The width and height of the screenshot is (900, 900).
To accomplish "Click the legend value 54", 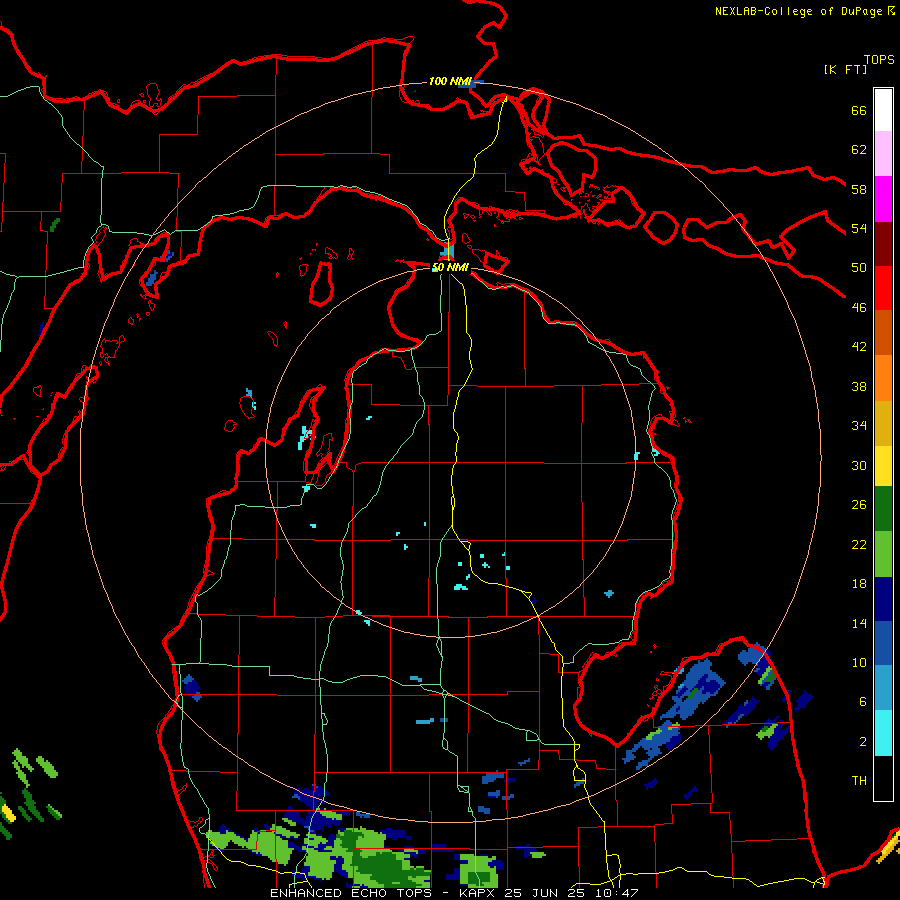I will [859, 228].
